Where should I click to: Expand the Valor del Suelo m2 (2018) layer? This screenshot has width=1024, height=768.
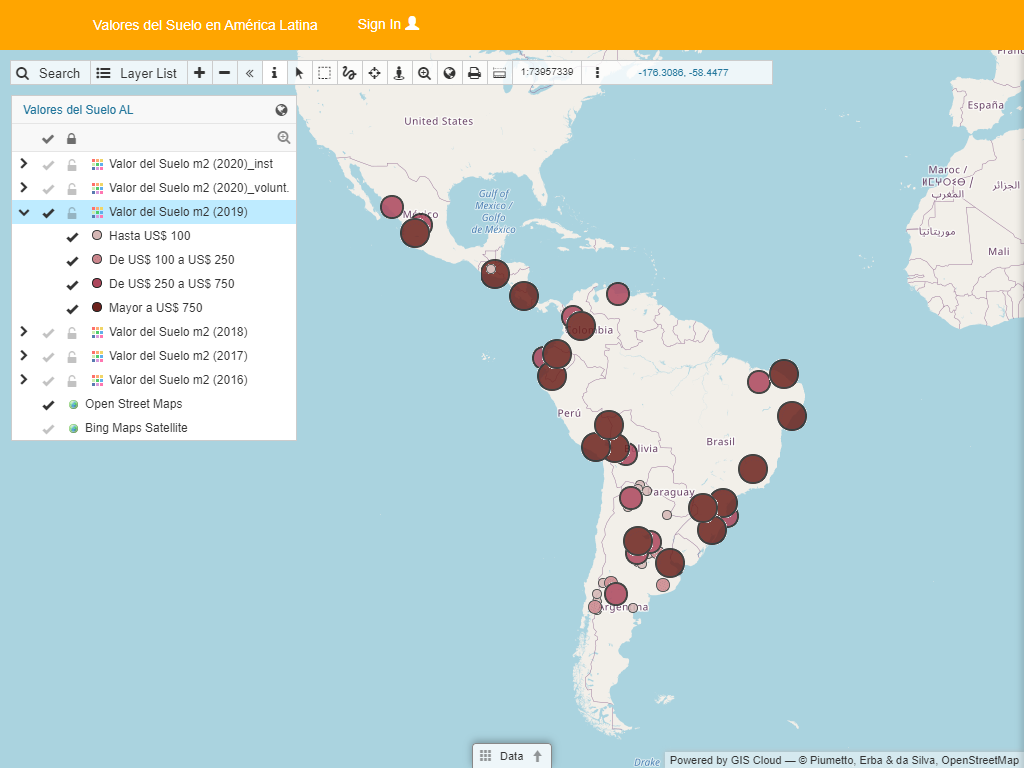click(x=24, y=332)
